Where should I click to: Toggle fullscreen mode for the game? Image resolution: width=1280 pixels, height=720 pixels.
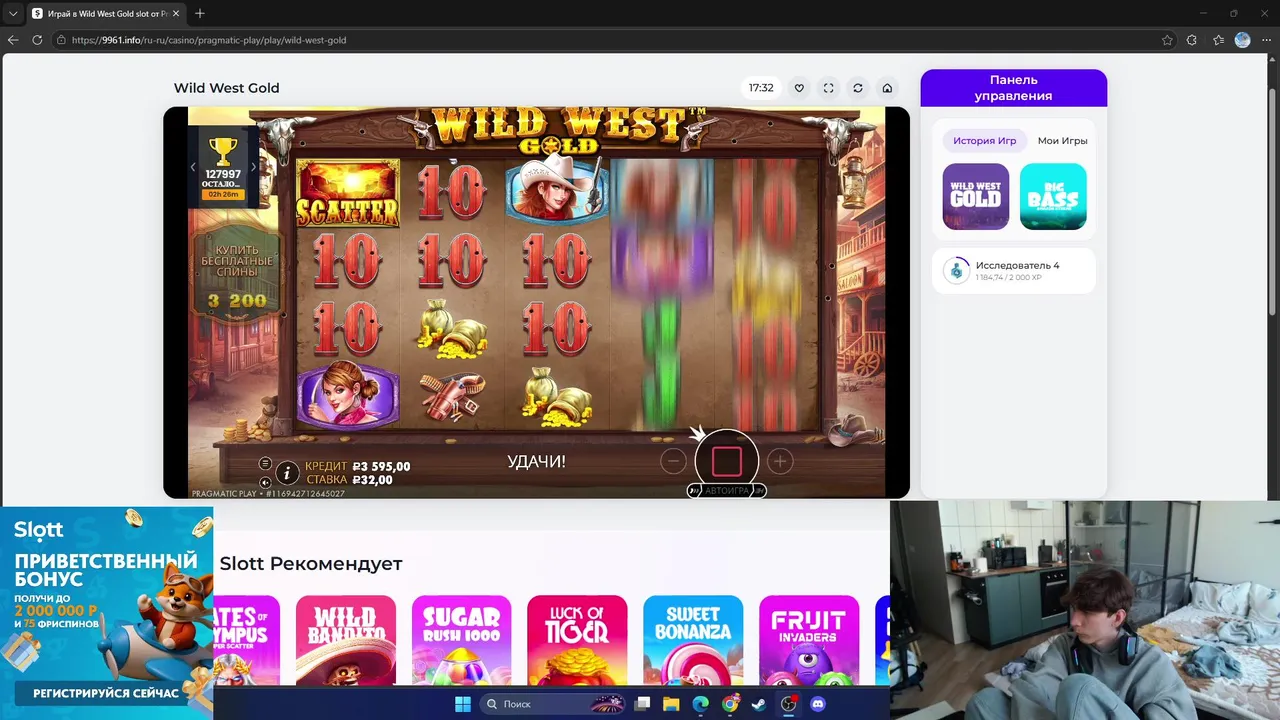[828, 88]
